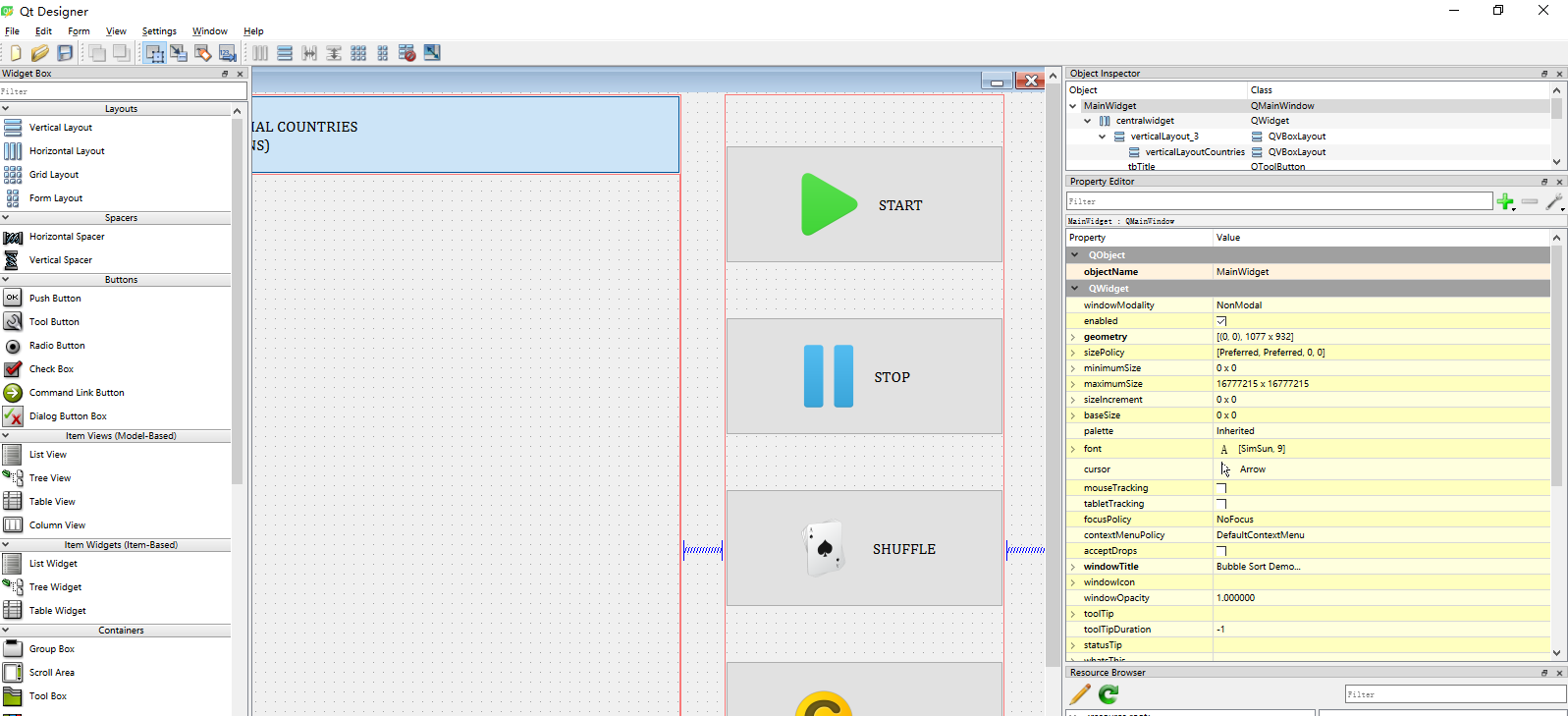Switch to Edit Tab Order mode

tap(227, 53)
